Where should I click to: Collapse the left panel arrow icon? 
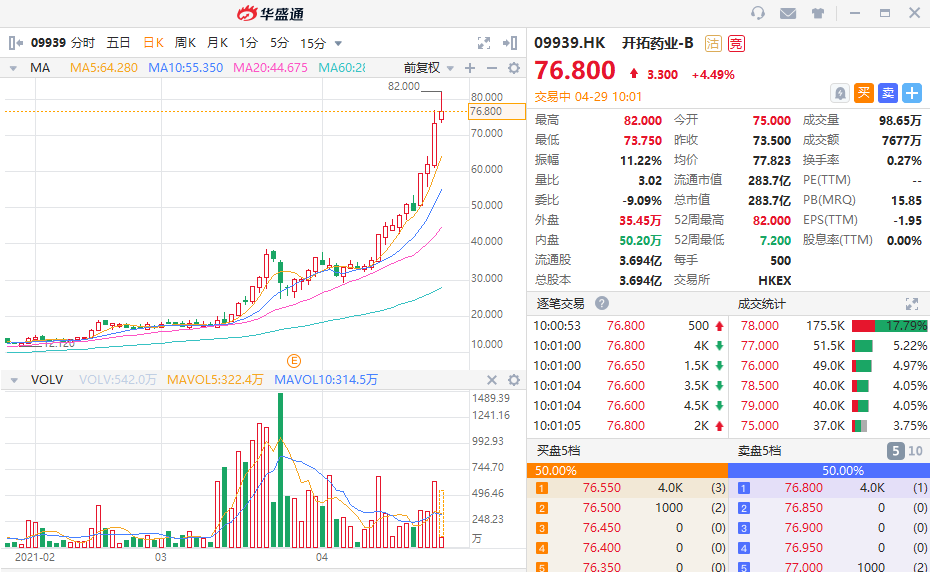pos(15,43)
